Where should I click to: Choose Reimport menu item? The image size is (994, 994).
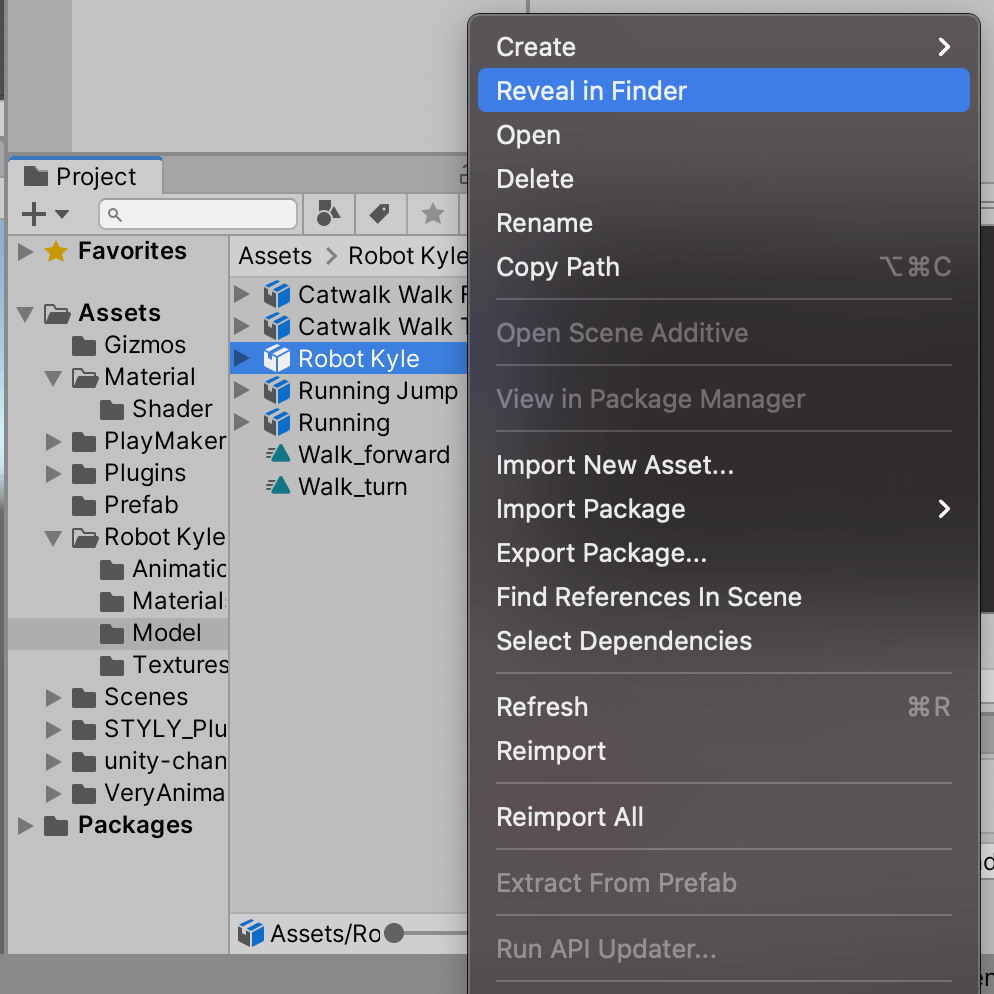pos(724,751)
